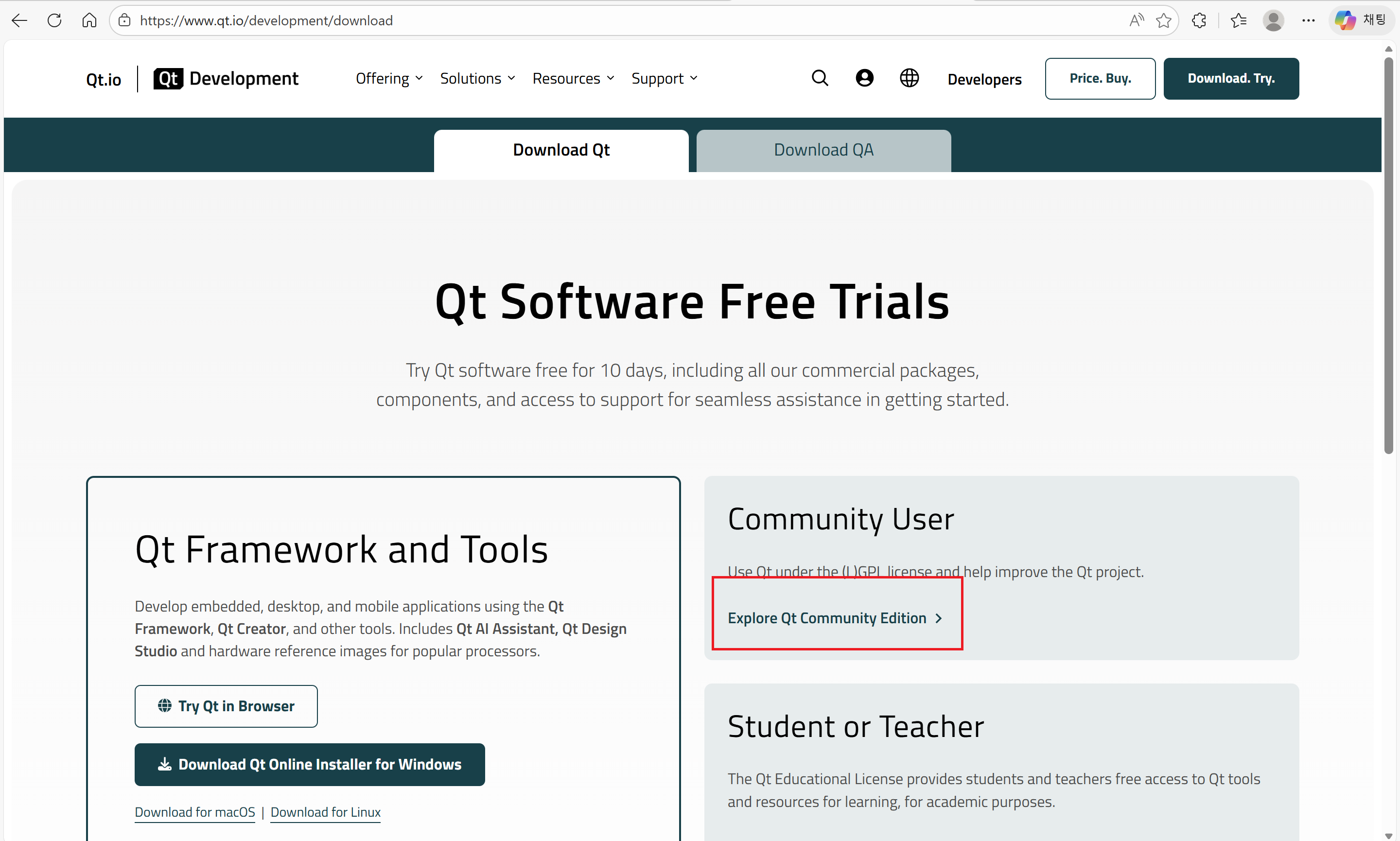1400x841 pixels.
Task: Open browser extensions puzzle icon
Action: [1198, 21]
